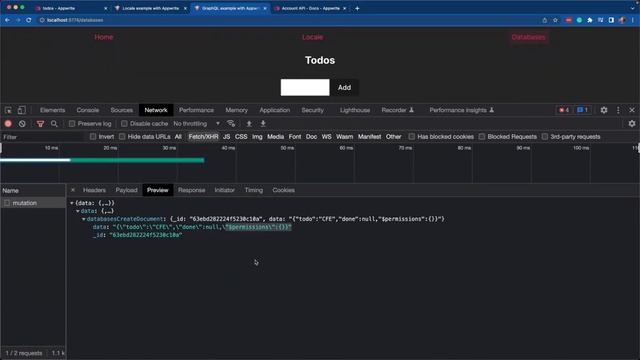Switch to the Console panel
Screen dimensions: 640x360
(88, 110)
